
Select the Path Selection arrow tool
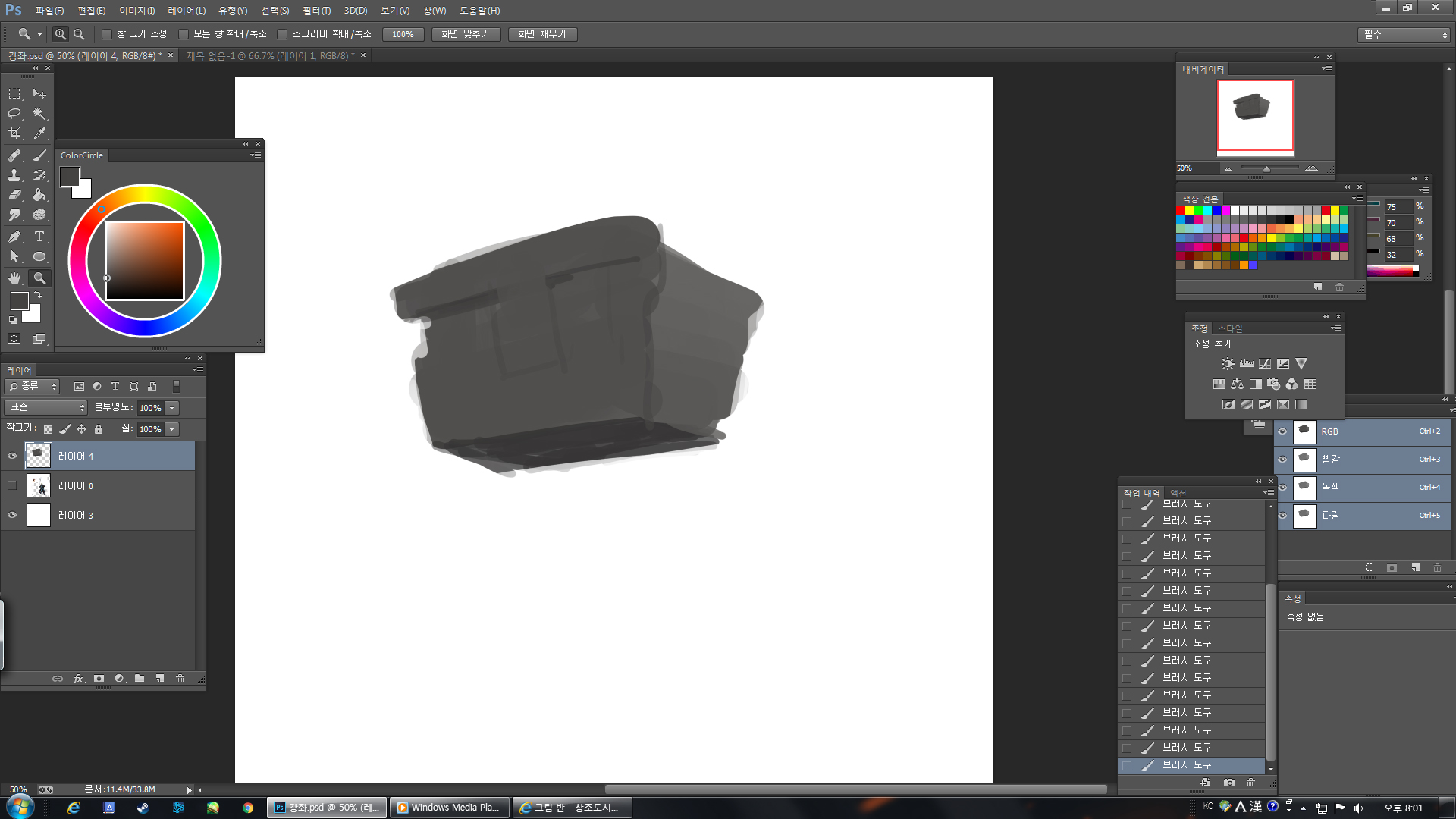tap(14, 257)
